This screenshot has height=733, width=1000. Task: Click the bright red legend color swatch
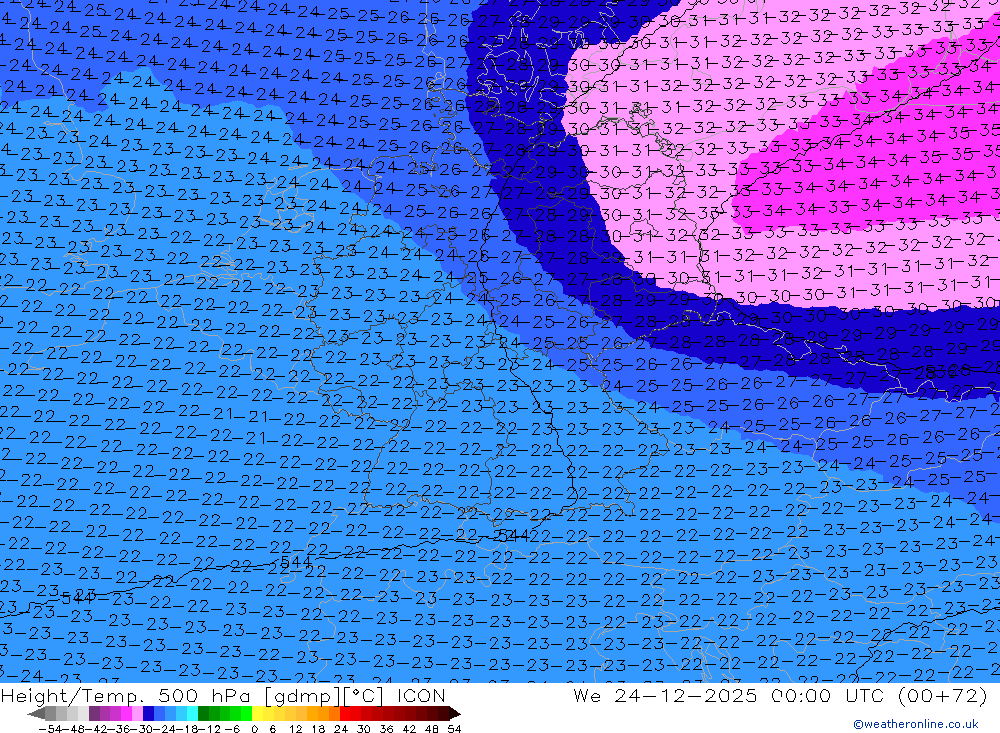click(345, 713)
